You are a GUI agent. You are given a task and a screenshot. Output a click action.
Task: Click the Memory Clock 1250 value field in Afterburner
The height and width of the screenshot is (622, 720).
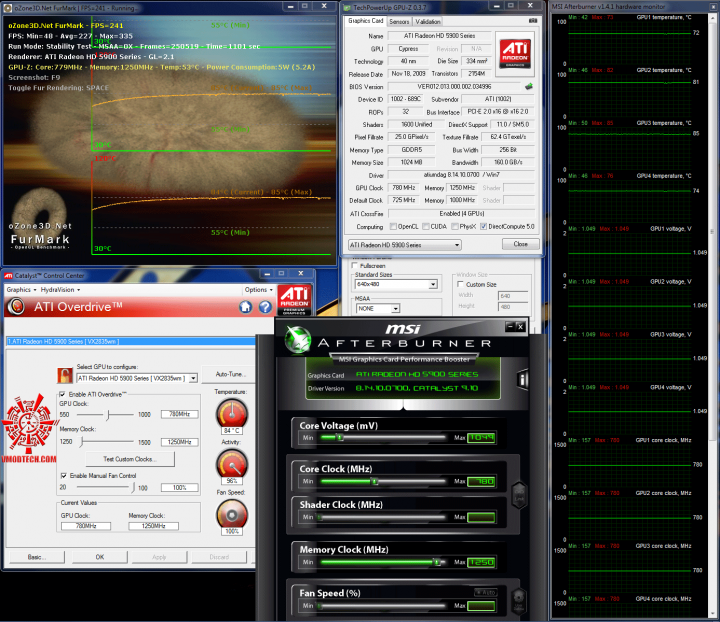[481, 562]
